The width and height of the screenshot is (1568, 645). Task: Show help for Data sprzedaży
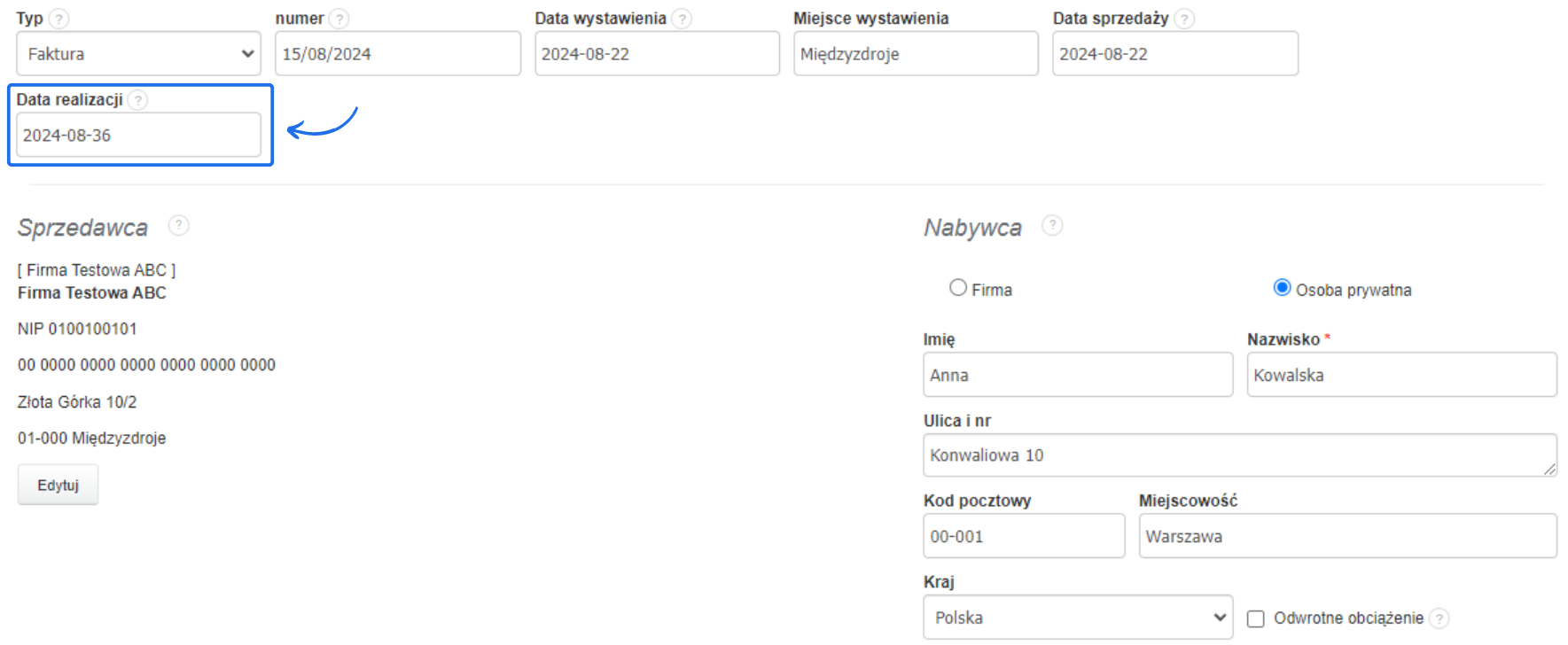[x=1184, y=19]
